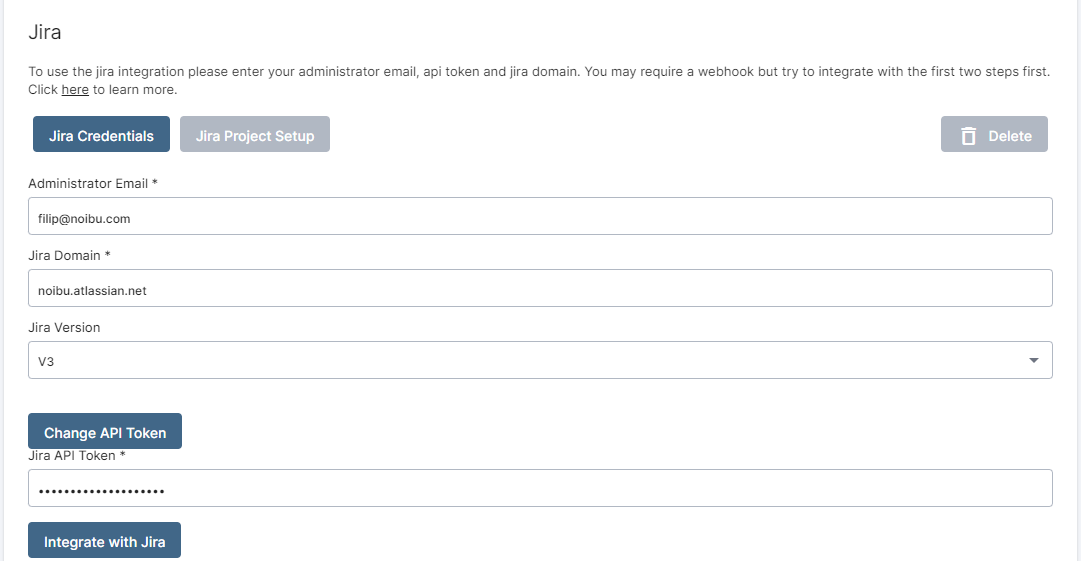Screen dimensions: 1081x561
Task: Click into the Jira Domain input field
Action: point(540,288)
